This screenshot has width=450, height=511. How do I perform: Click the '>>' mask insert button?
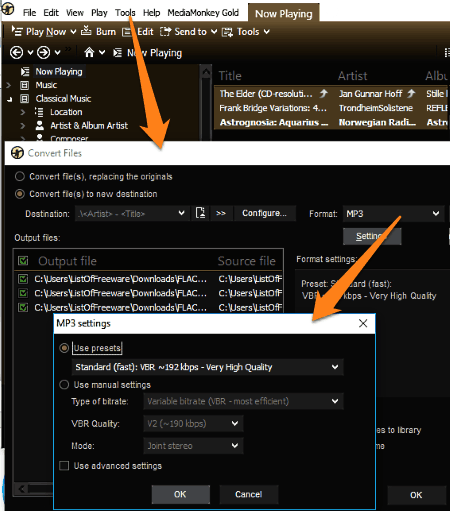point(221,213)
